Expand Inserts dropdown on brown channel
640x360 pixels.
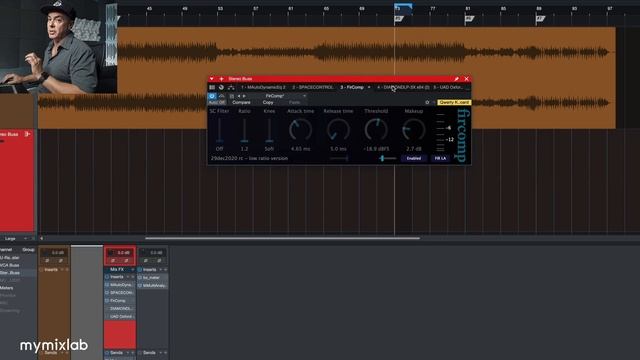(x=62, y=270)
